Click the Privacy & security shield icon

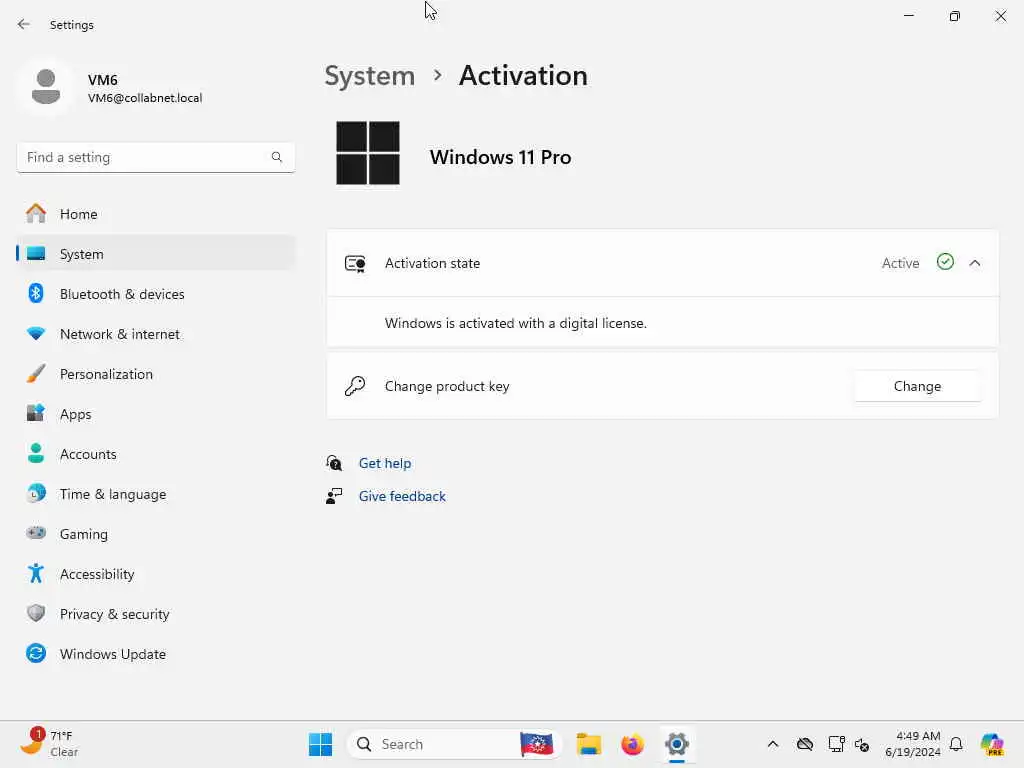coord(36,613)
